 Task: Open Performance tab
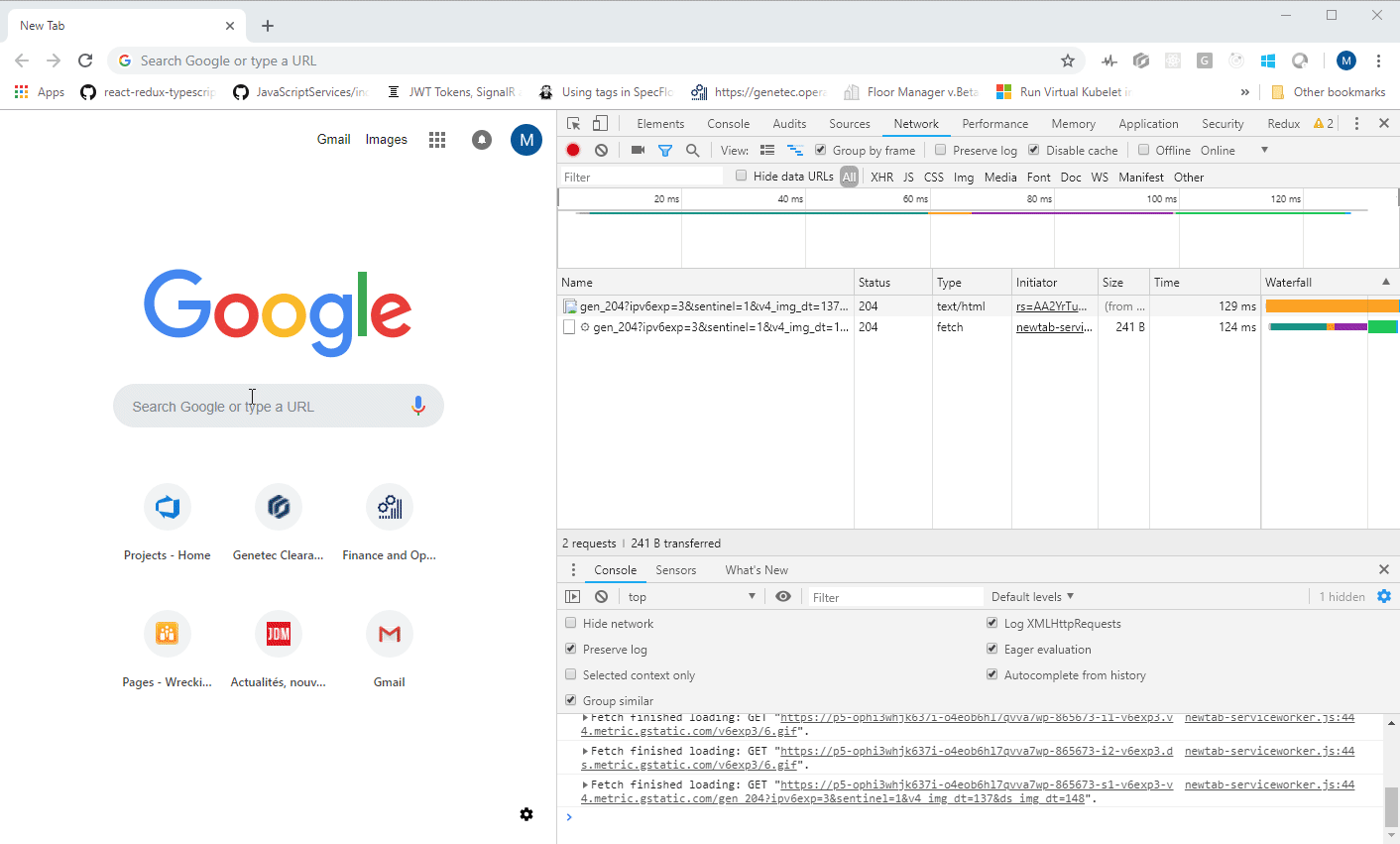click(x=994, y=124)
